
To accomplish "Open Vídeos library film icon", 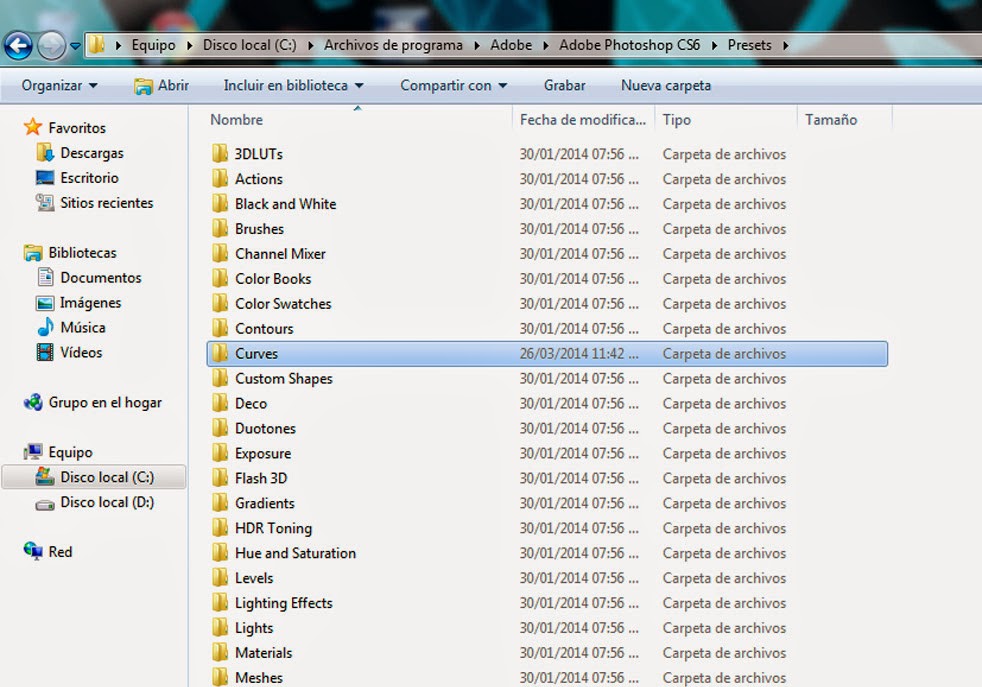I will (45, 352).
